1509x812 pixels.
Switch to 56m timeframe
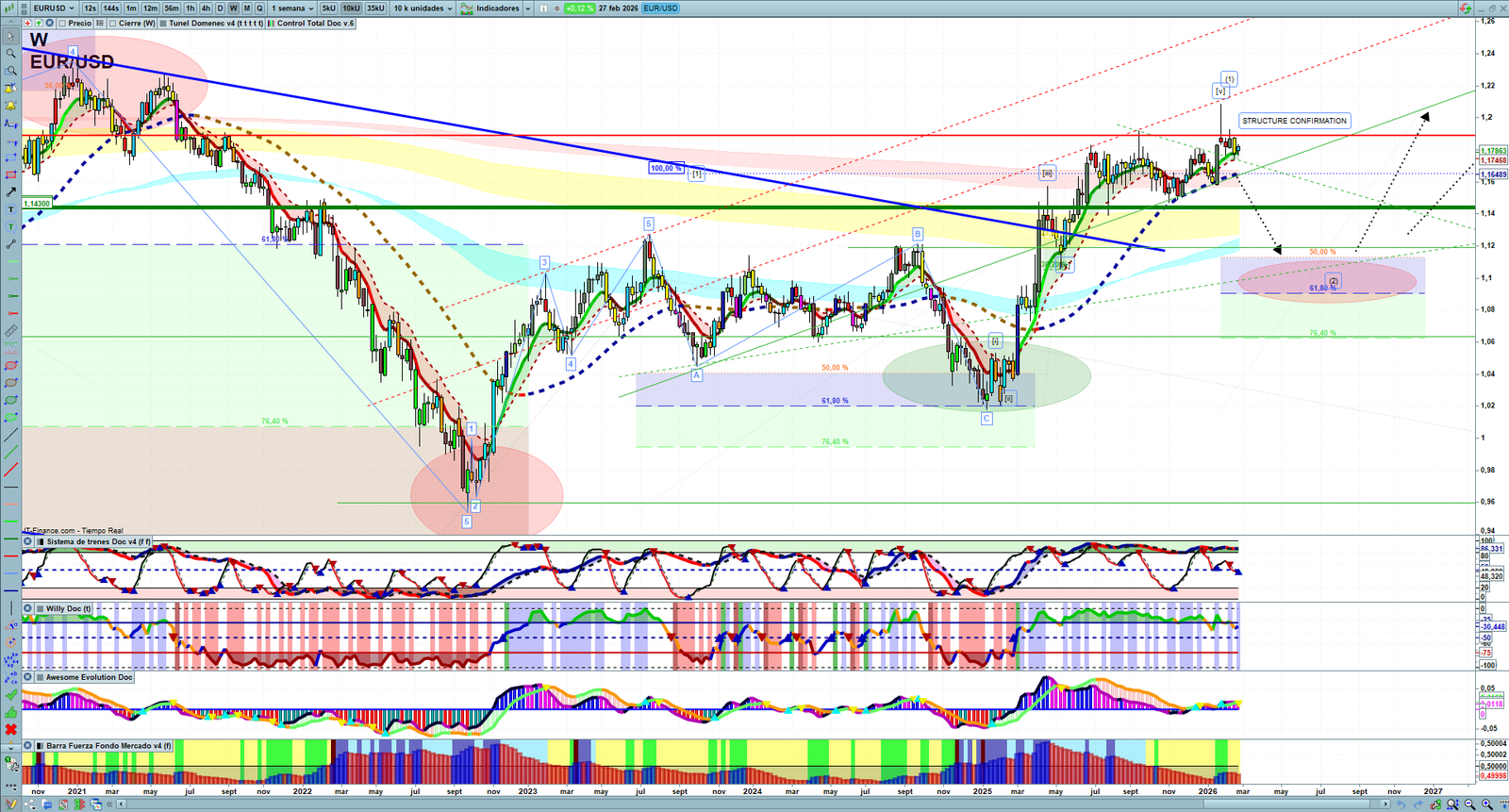[x=171, y=8]
